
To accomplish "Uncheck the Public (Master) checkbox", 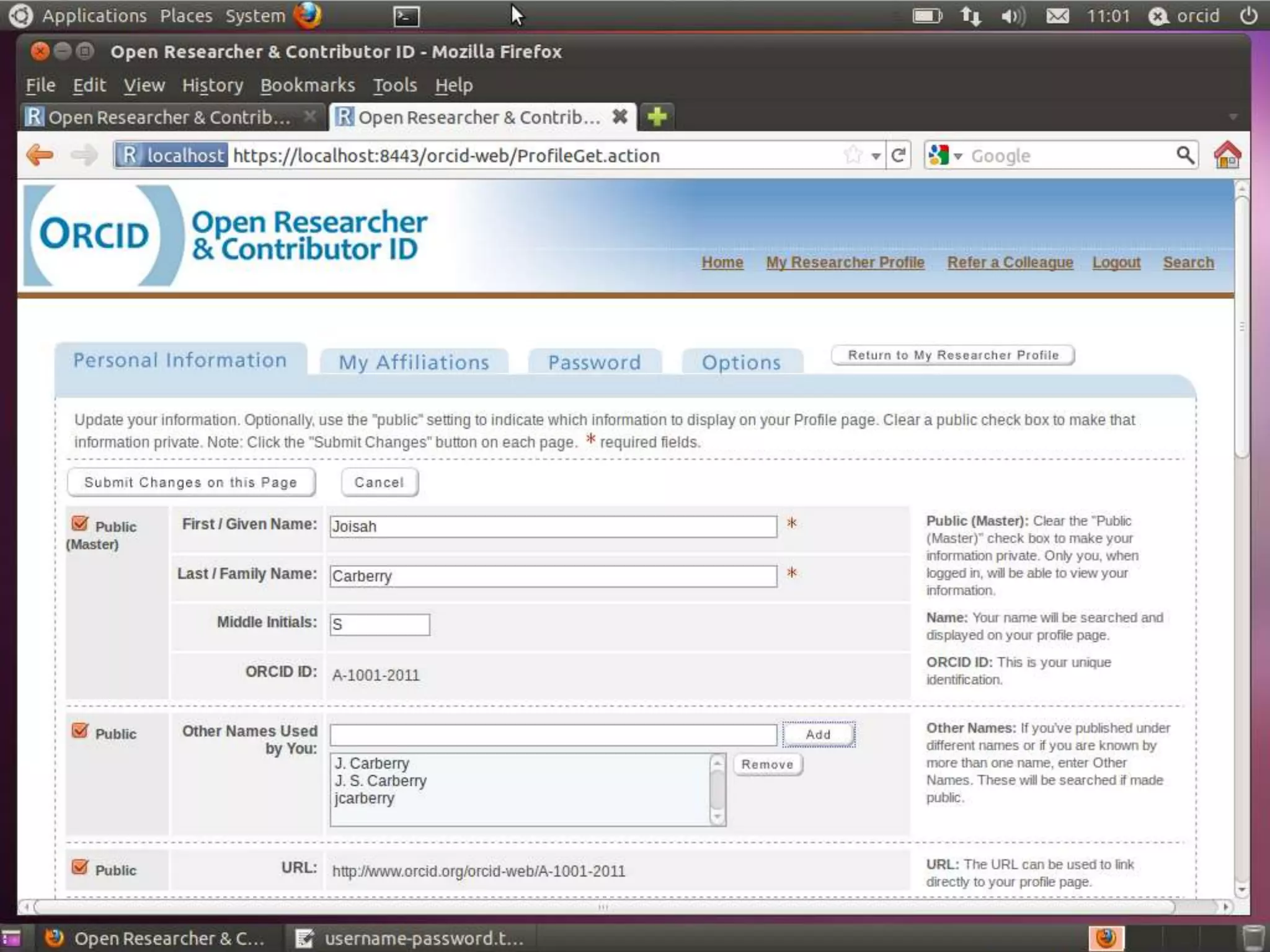I will (x=80, y=524).
